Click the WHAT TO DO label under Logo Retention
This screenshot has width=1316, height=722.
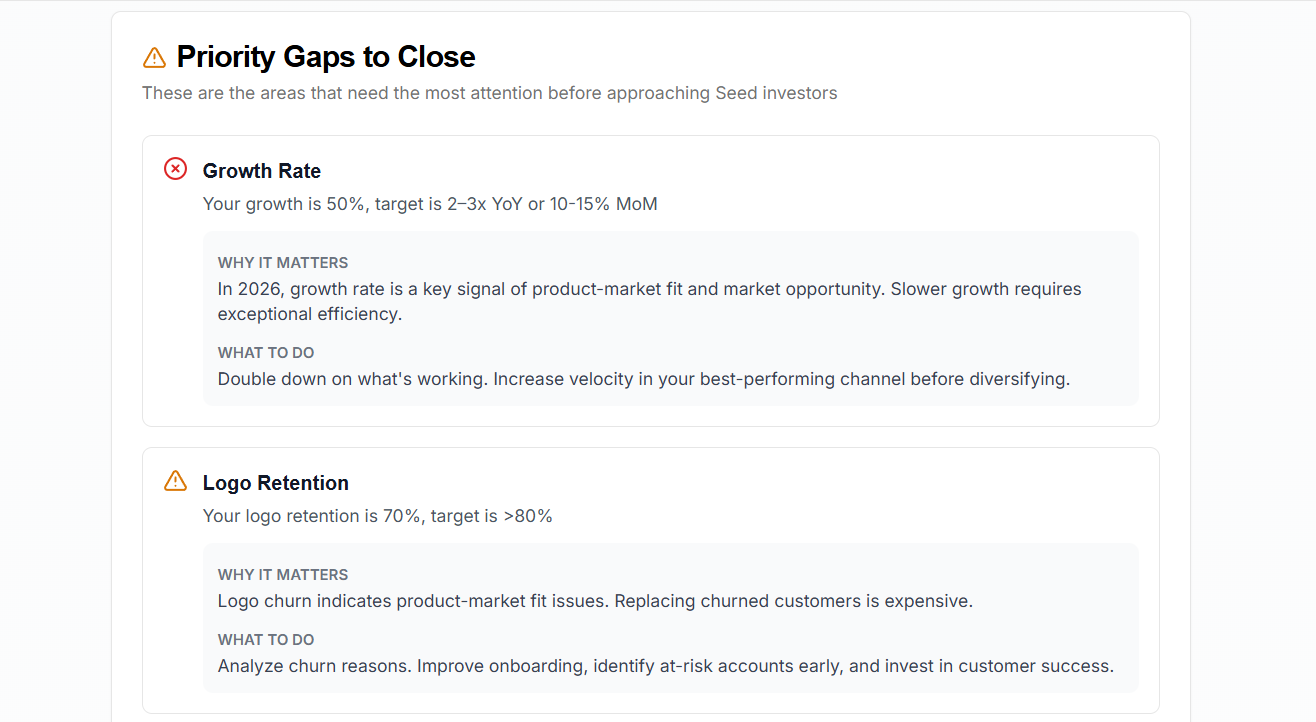[x=266, y=640]
